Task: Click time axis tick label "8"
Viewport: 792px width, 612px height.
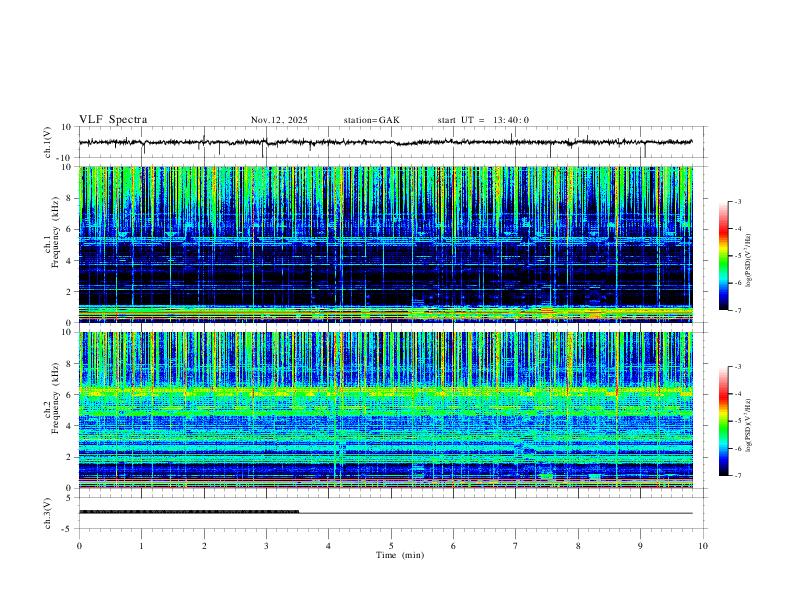Action: click(578, 546)
